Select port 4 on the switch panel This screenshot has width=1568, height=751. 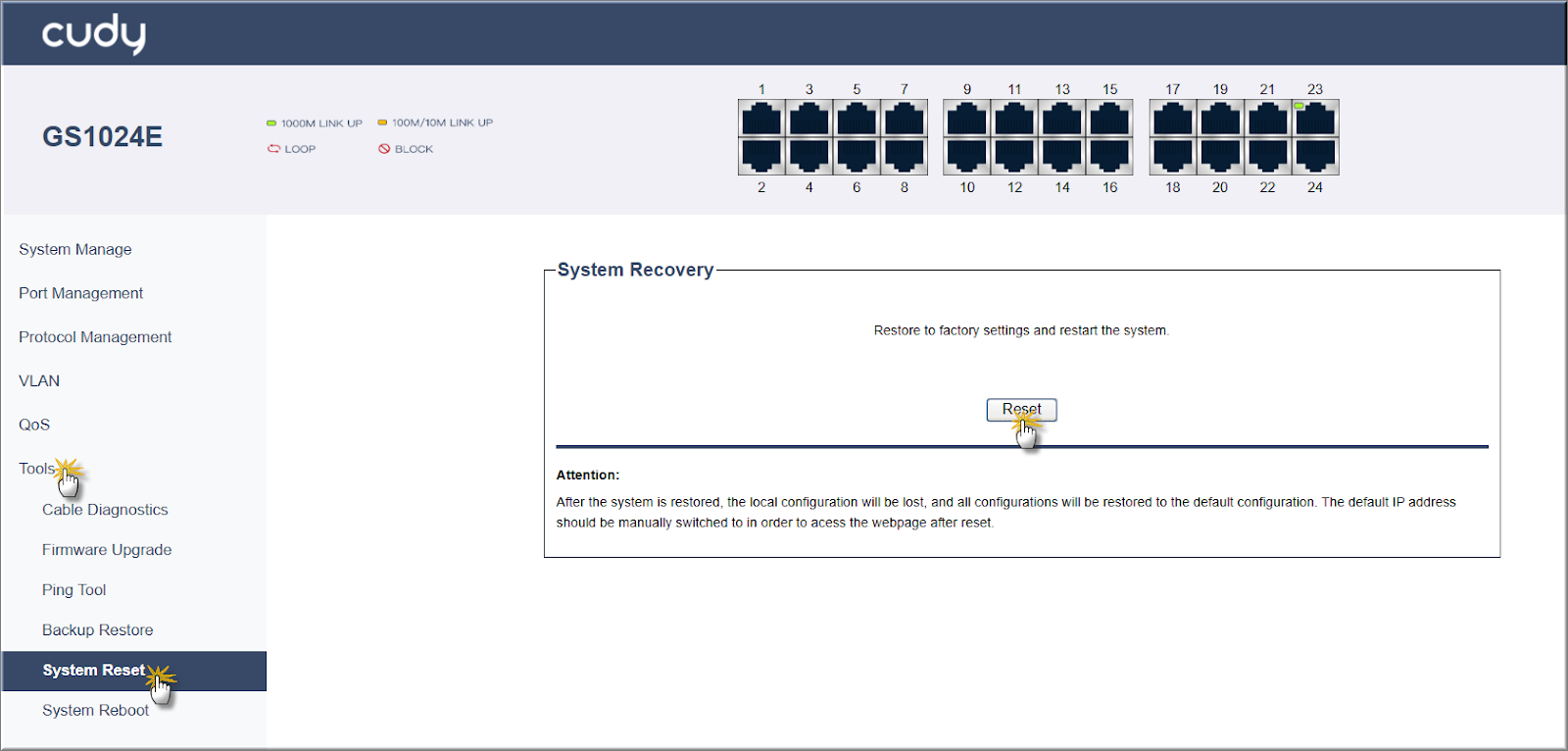coord(809,156)
